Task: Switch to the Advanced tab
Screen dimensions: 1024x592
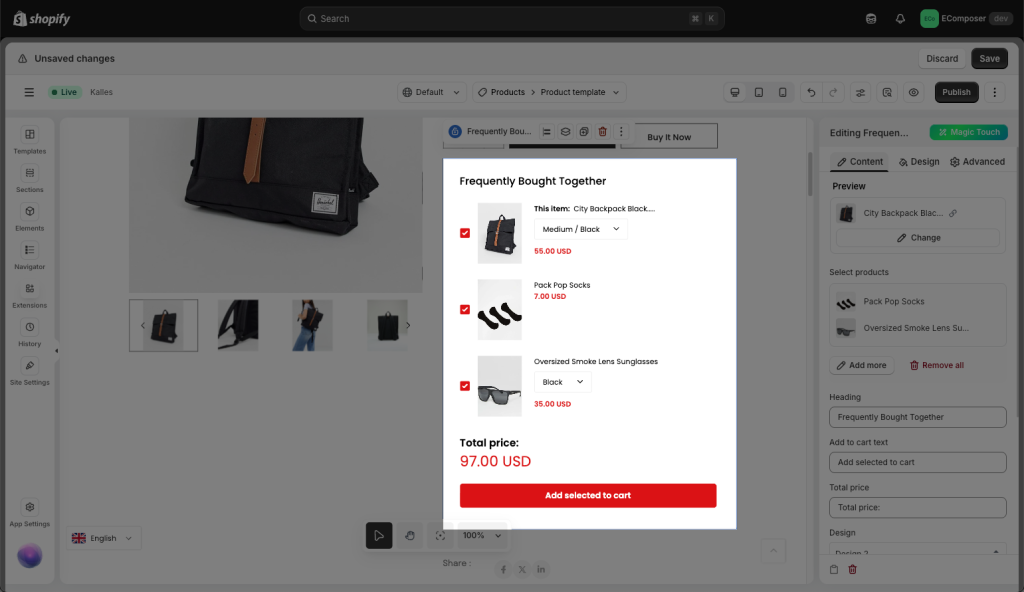Action: 977,162
